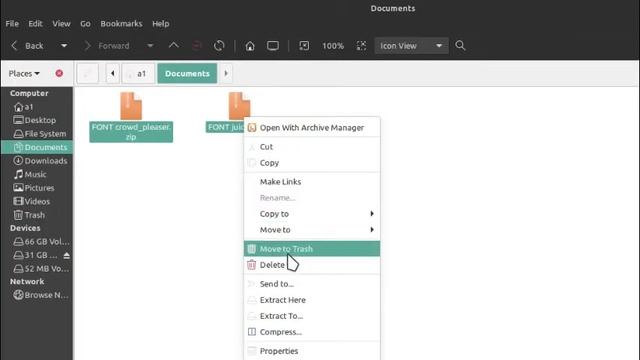Viewport: 640px width, 360px height.
Task: Choose Copy in the context menu
Action: click(x=312, y=163)
